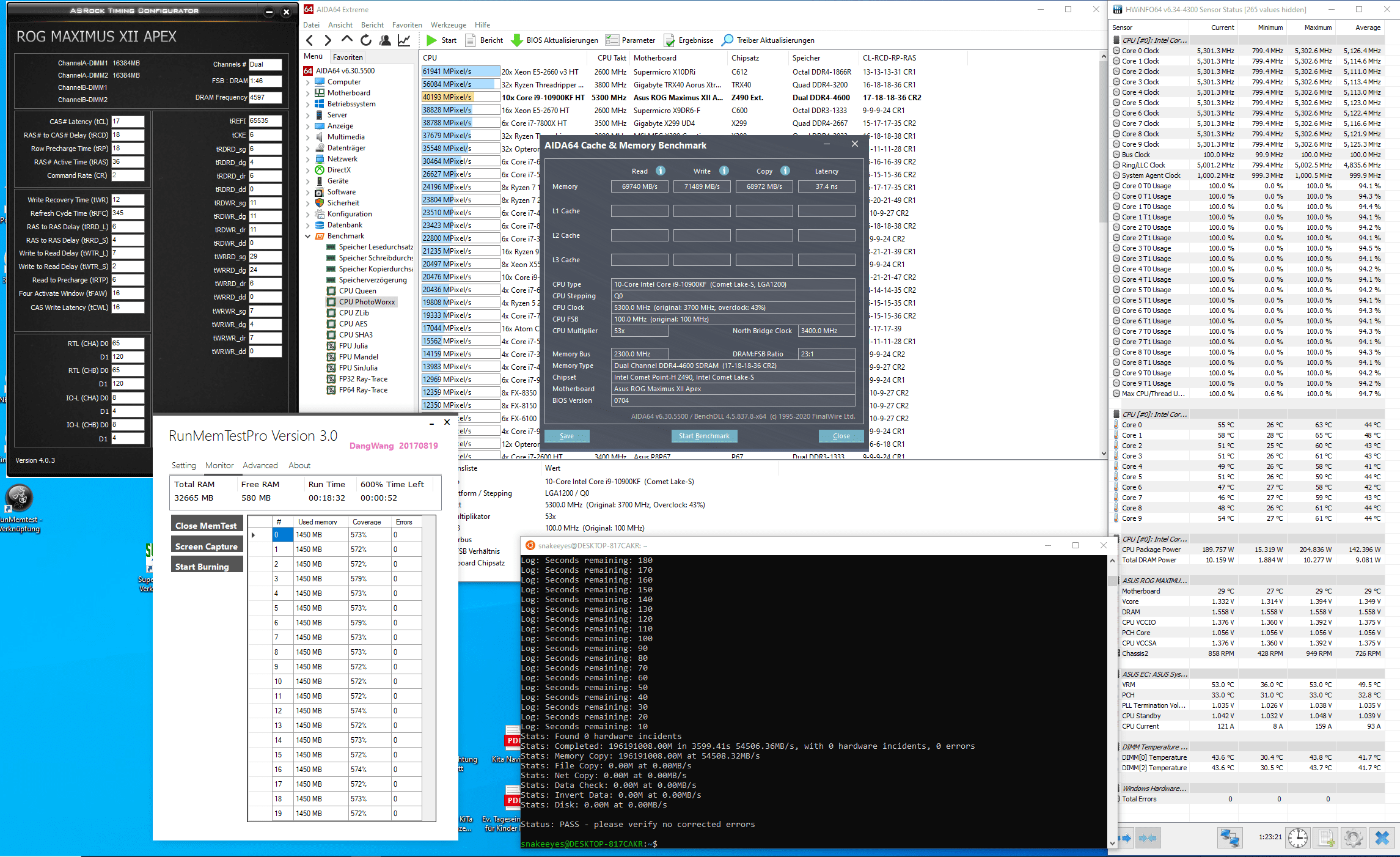Viewport: 1400px width, 857px height.
Task: Open the Advanced tab in RunMemTestPro
Action: click(260, 465)
